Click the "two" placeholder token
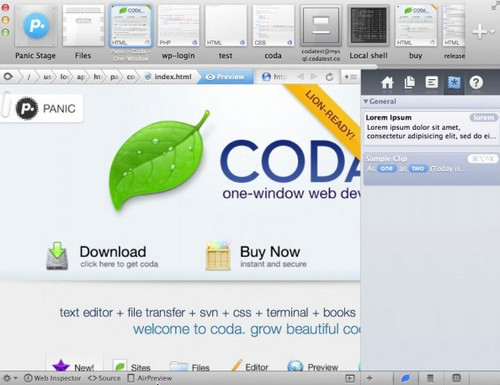500x385 pixels. [x=418, y=169]
